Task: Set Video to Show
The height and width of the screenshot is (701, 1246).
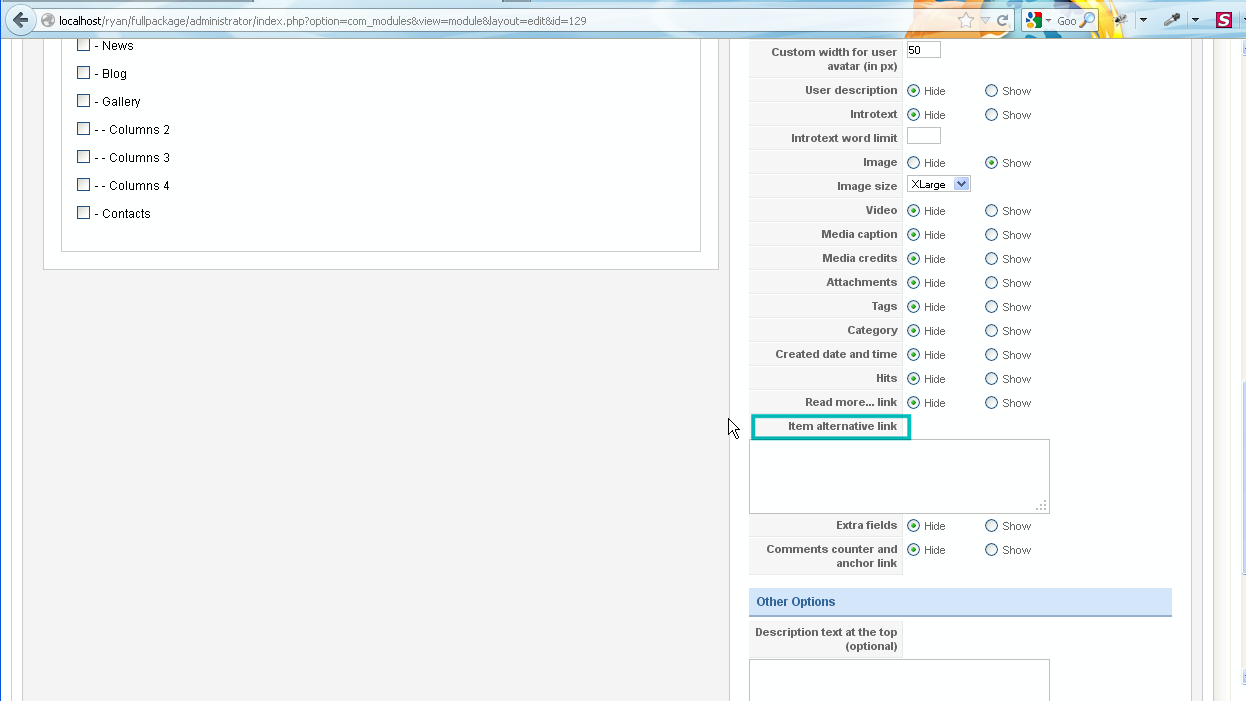Action: [x=991, y=211]
